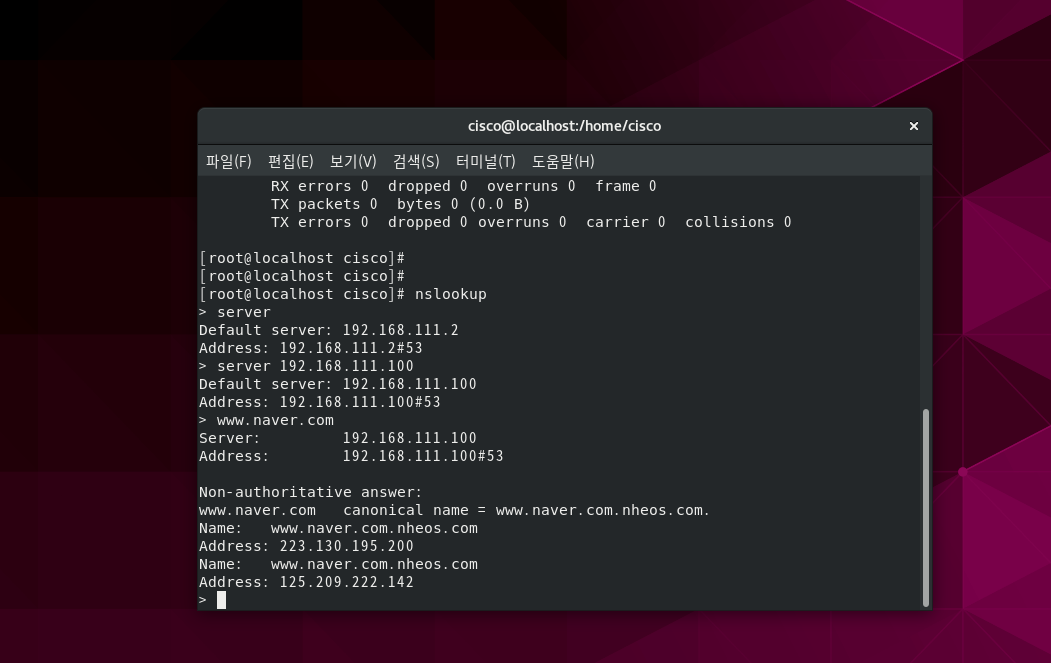Click the text "collisions 0"
This screenshot has width=1051, height=663.
[738, 223]
